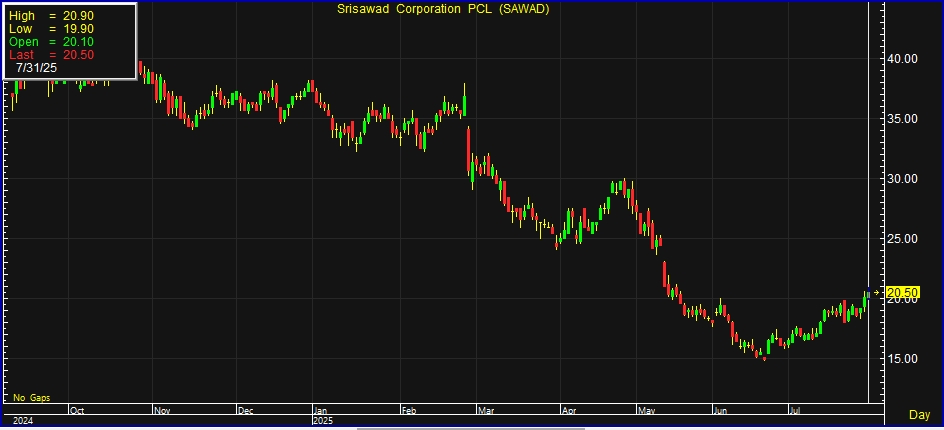Image resolution: width=944 pixels, height=430 pixels.
Task: Click the Jul label on time axis
Action: point(796,411)
